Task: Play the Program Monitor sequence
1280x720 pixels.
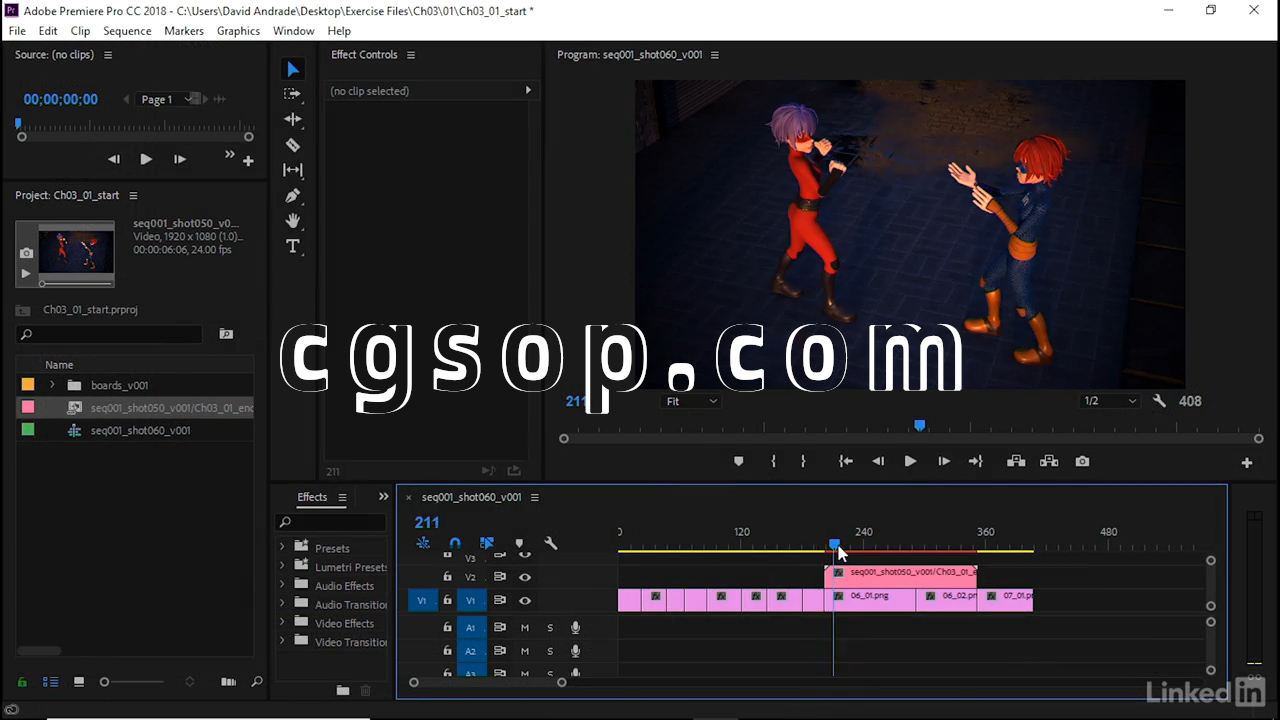Action: pos(910,461)
